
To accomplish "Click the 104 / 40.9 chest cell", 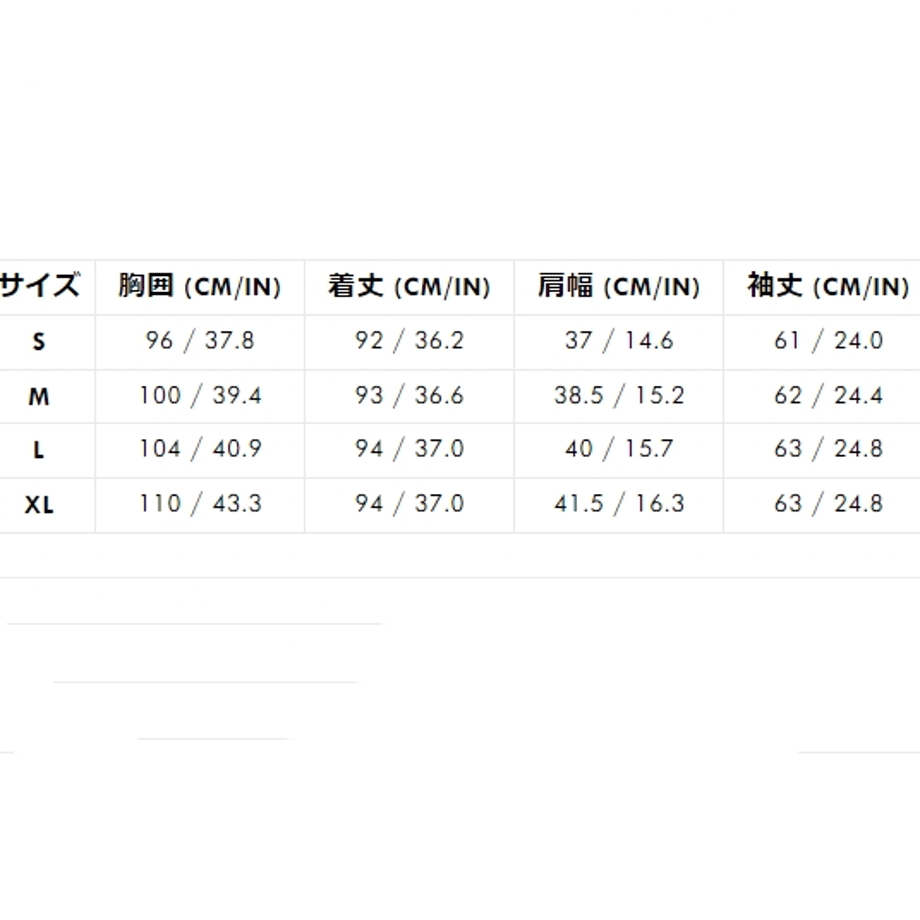I will 200,449.
